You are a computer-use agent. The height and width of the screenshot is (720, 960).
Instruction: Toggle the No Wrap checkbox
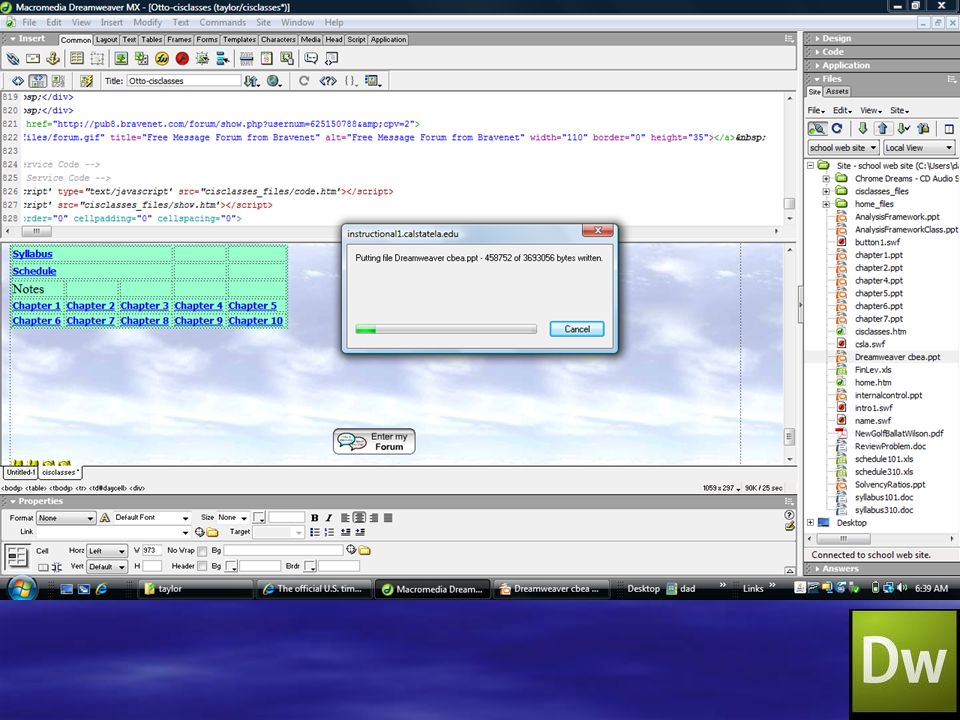click(x=202, y=551)
